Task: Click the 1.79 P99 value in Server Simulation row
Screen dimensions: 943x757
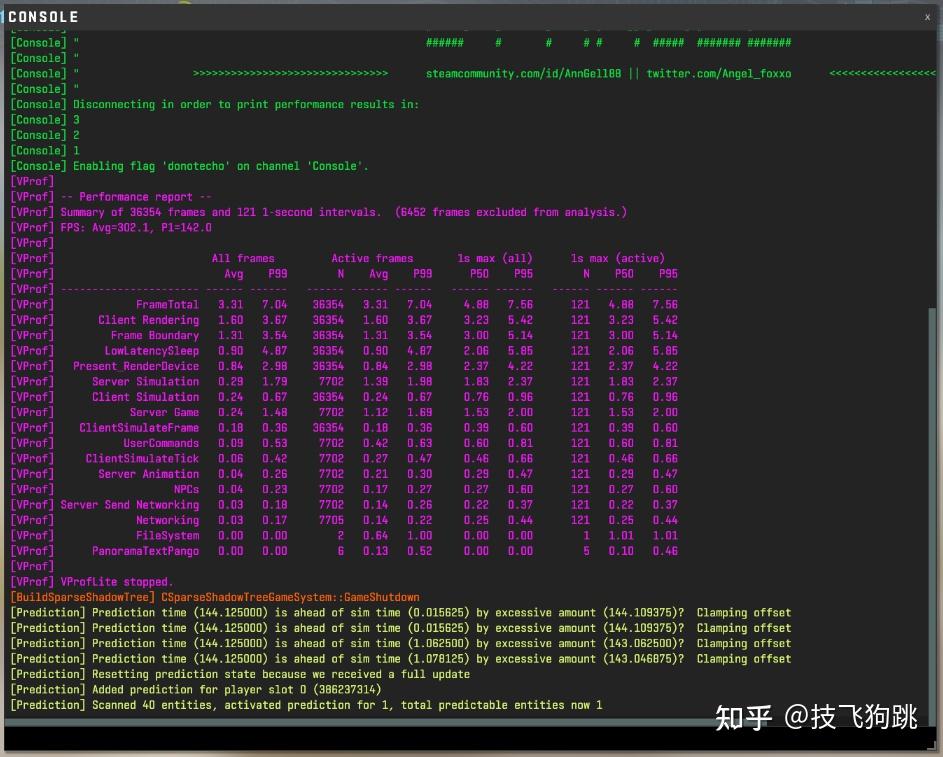Action: 274,382
